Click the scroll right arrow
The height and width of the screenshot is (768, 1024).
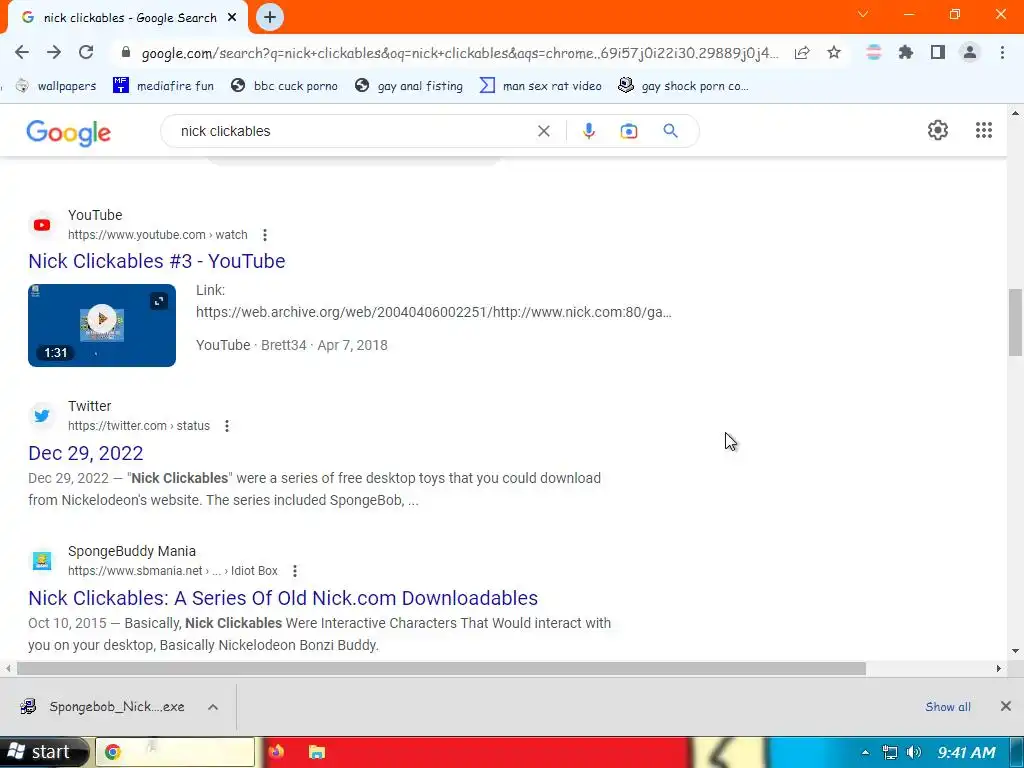pyautogui.click(x=999, y=669)
